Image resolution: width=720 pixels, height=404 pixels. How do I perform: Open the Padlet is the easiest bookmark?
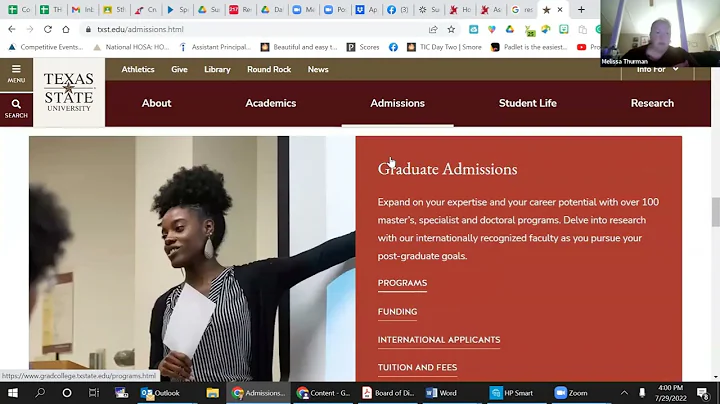pyautogui.click(x=529, y=47)
